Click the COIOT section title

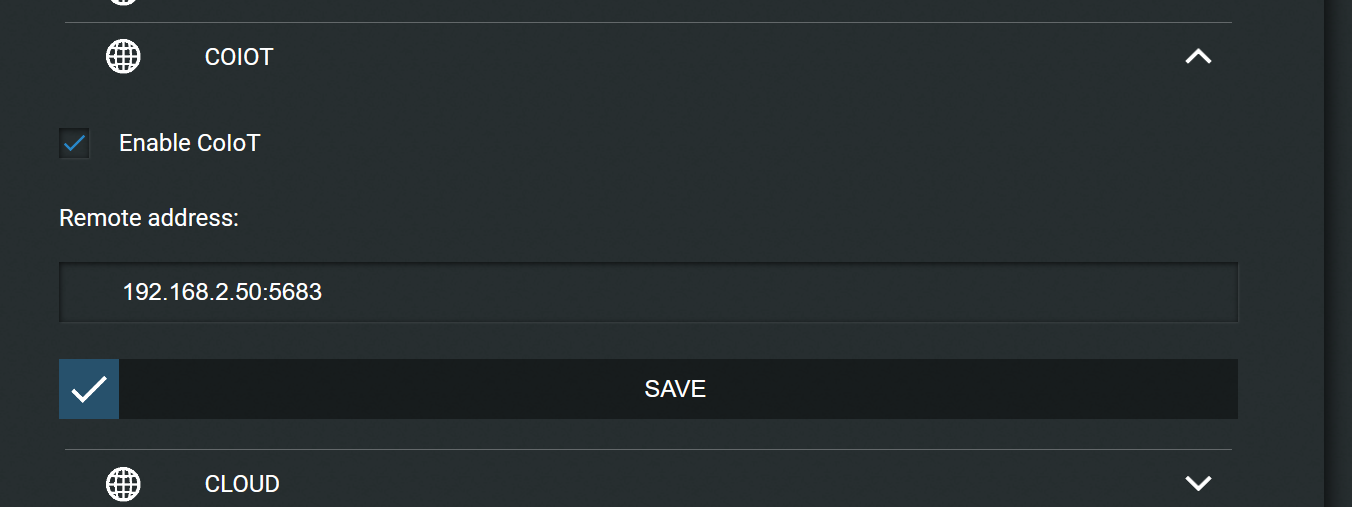tap(239, 57)
